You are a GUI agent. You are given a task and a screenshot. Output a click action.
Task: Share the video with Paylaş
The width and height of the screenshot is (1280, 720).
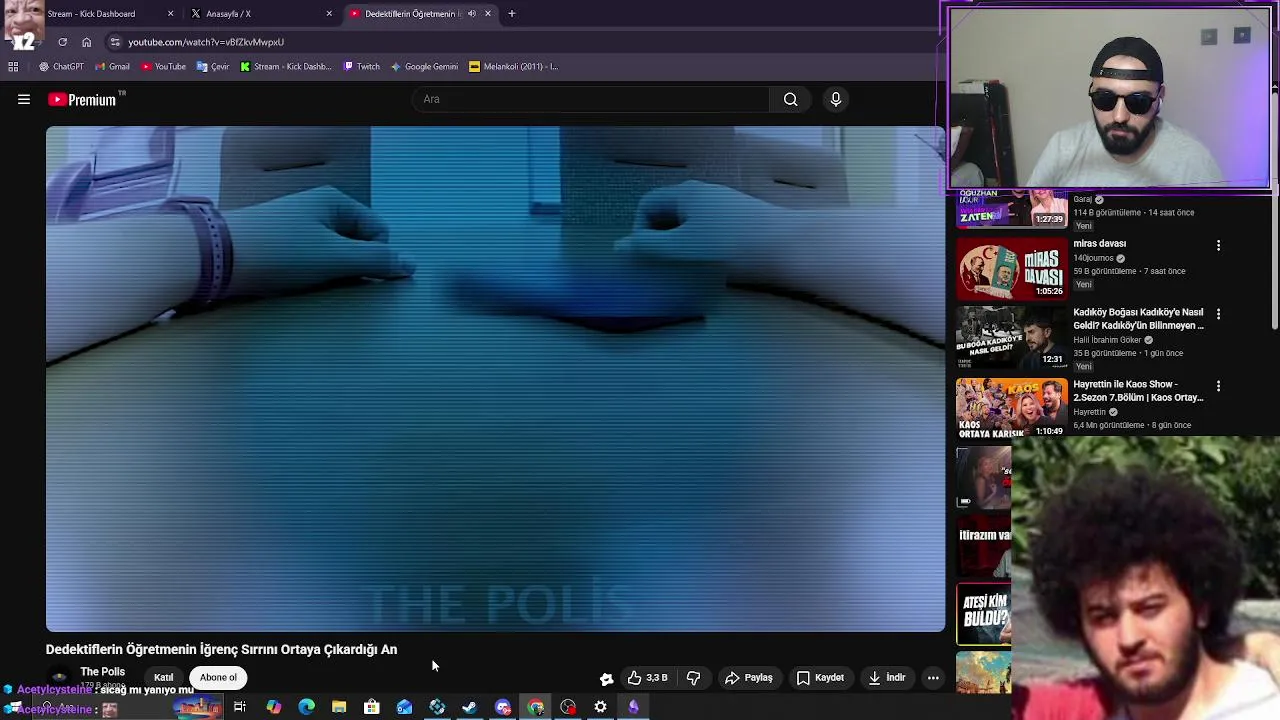(x=749, y=678)
